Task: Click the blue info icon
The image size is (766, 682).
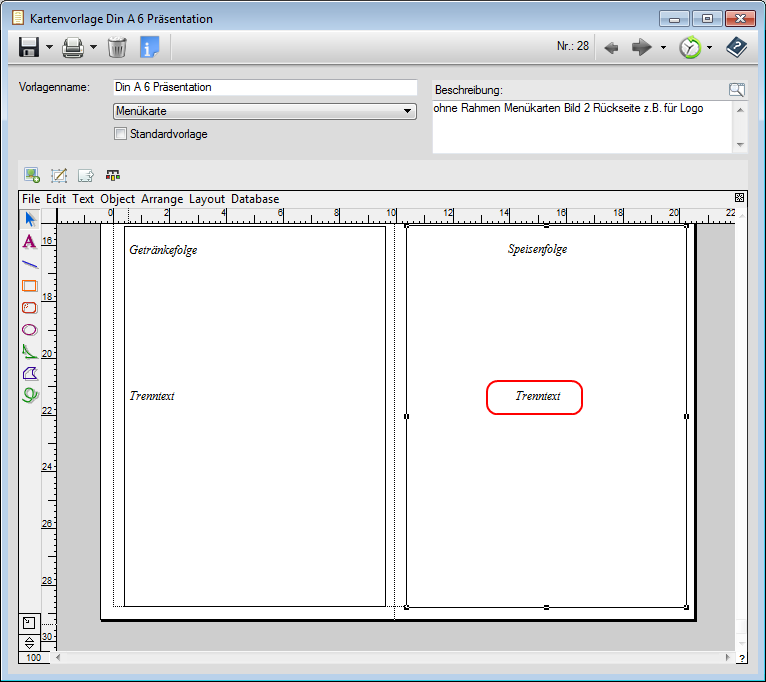Action: click(150, 47)
